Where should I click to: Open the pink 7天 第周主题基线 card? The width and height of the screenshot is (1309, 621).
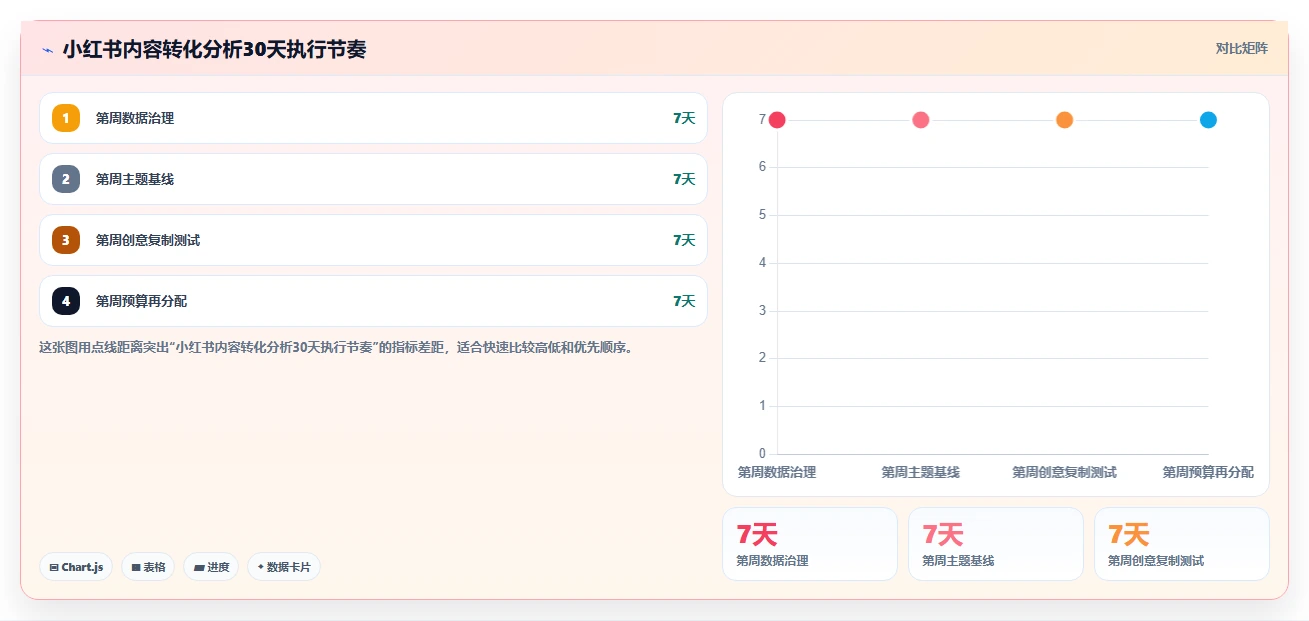pos(996,544)
